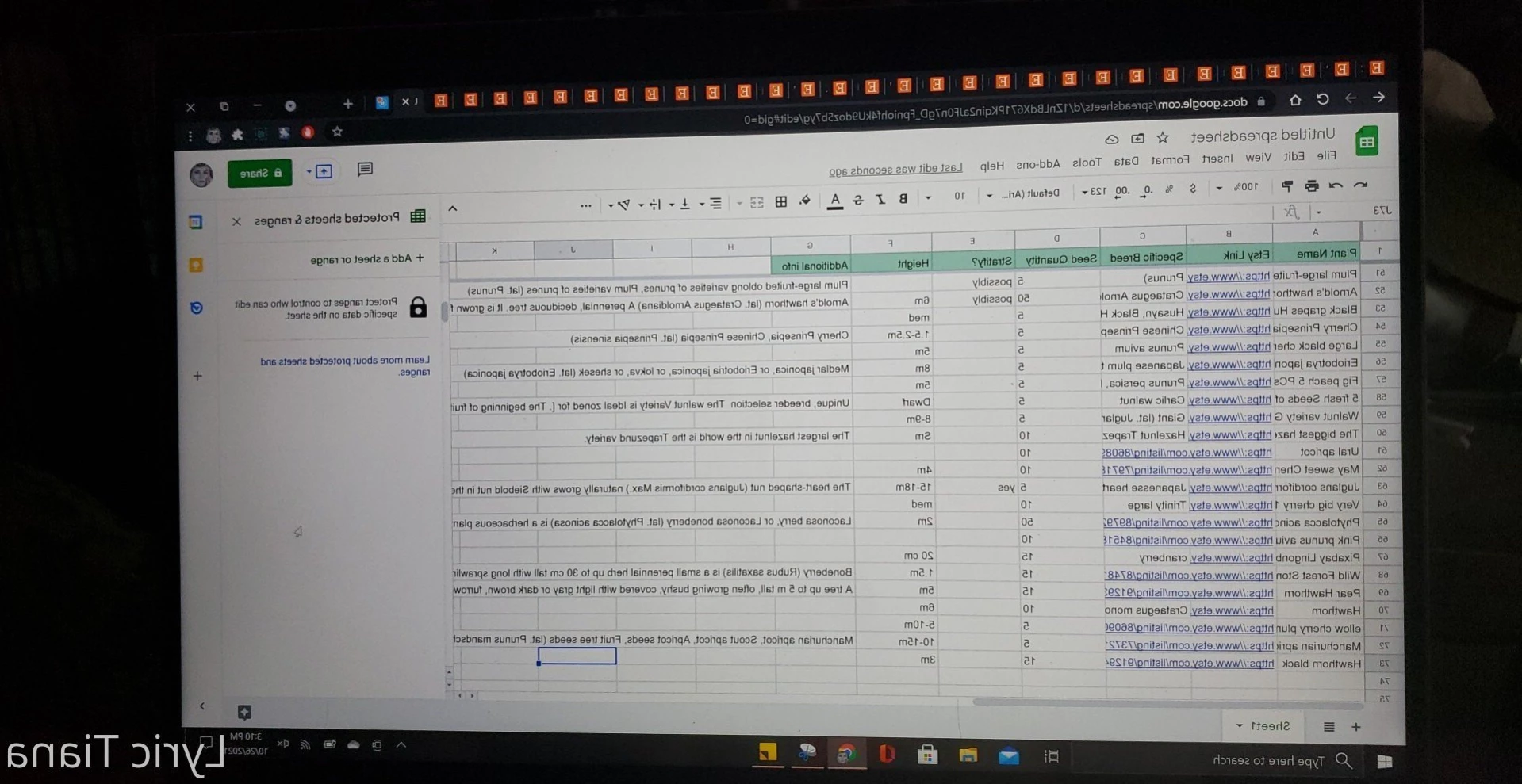Image resolution: width=1522 pixels, height=784 pixels.
Task: Open the Google Calendar side panel icon
Action: (195, 222)
